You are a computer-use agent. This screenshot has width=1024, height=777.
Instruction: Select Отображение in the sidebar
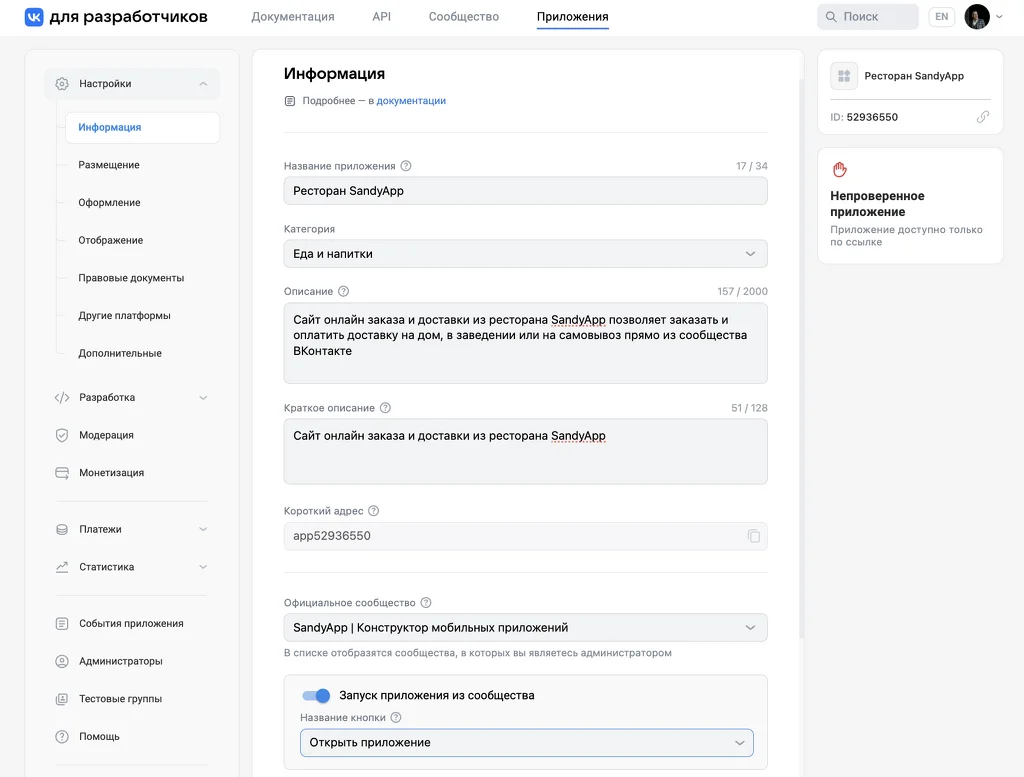(x=110, y=240)
